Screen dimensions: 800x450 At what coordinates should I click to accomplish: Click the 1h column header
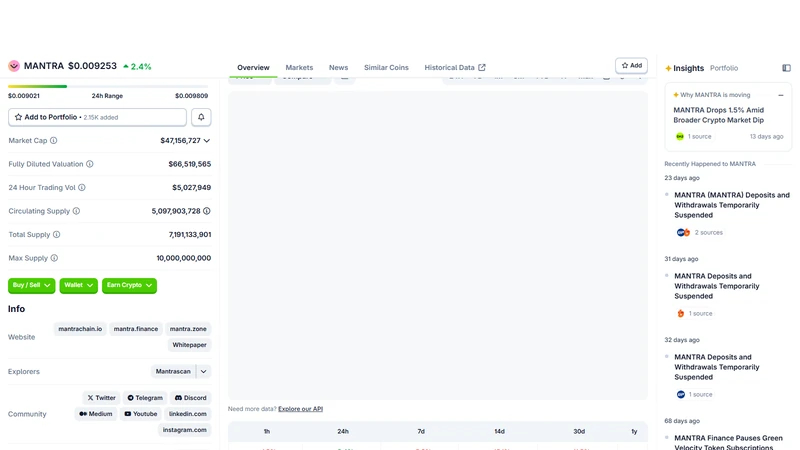(266, 432)
